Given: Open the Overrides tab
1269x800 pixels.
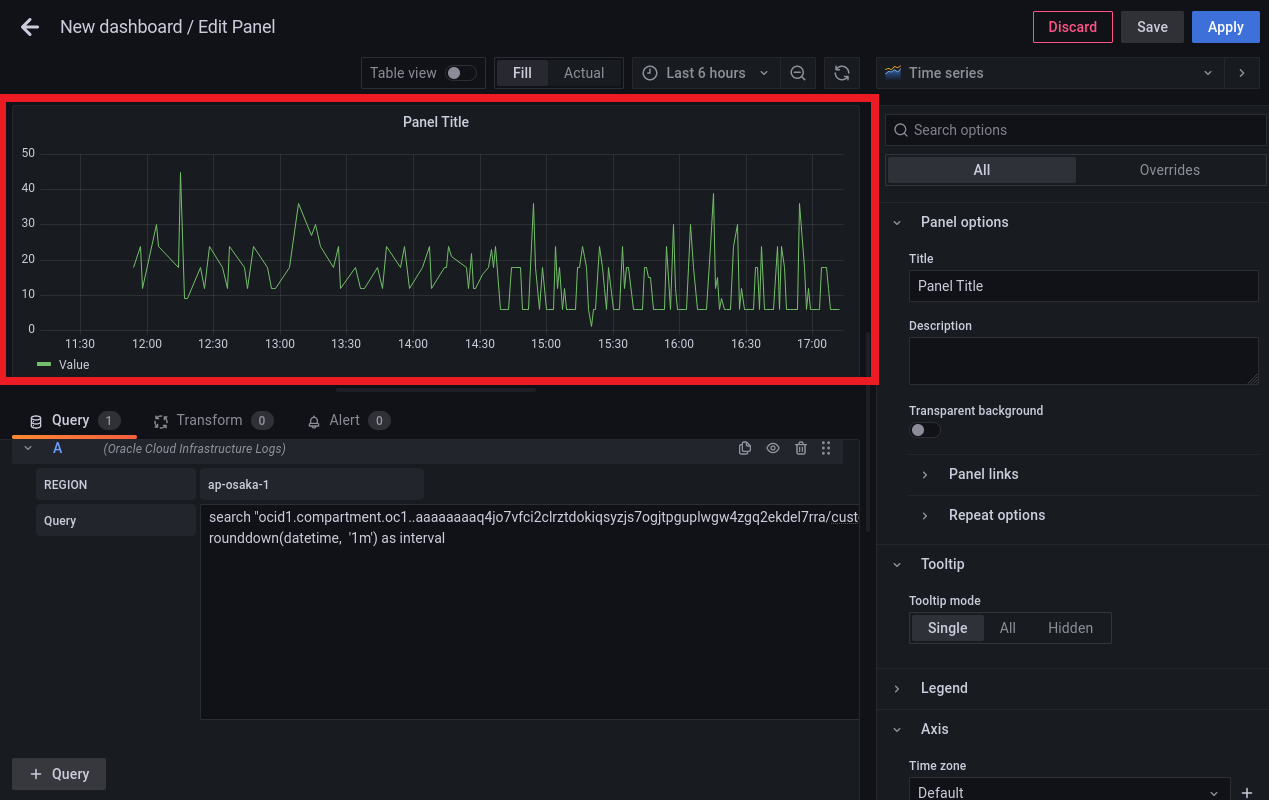Looking at the screenshot, I should pos(1169,170).
